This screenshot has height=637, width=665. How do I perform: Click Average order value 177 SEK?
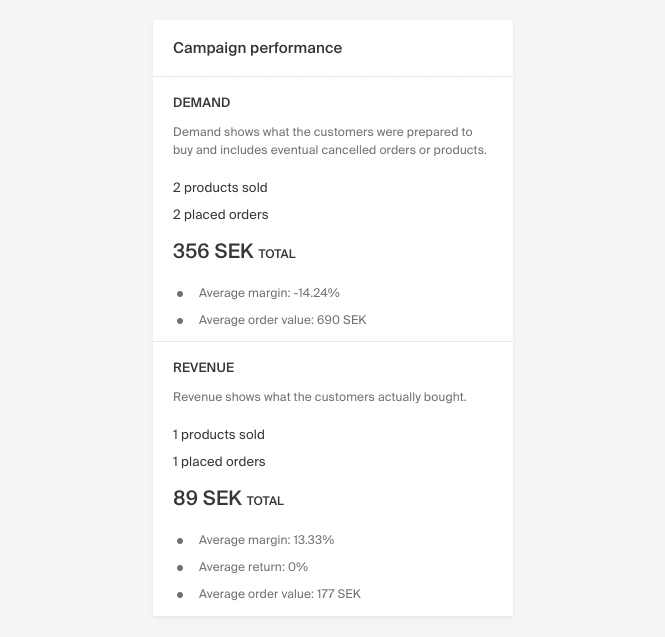[279, 594]
